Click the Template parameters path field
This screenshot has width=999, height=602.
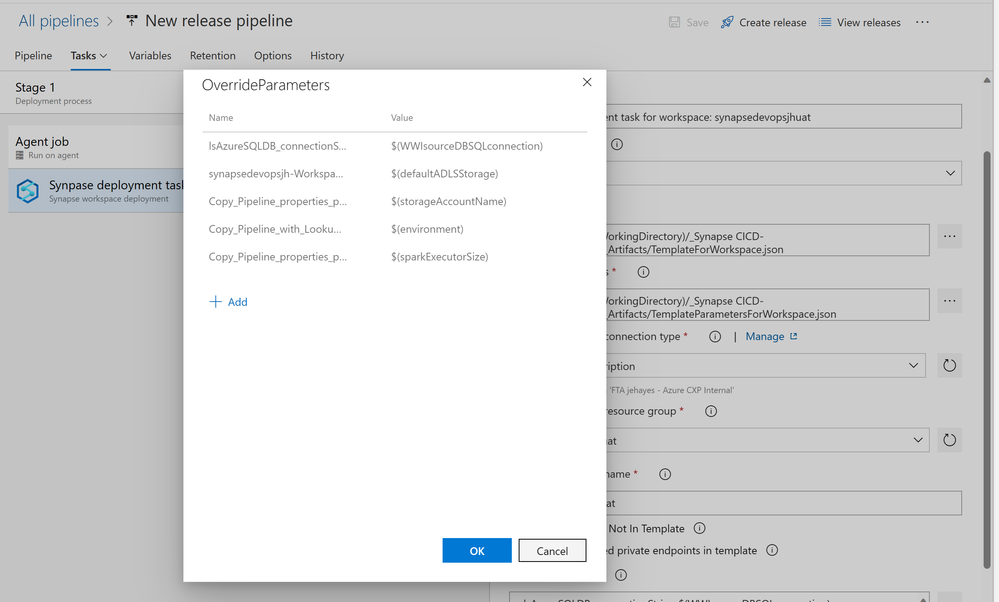(x=767, y=305)
